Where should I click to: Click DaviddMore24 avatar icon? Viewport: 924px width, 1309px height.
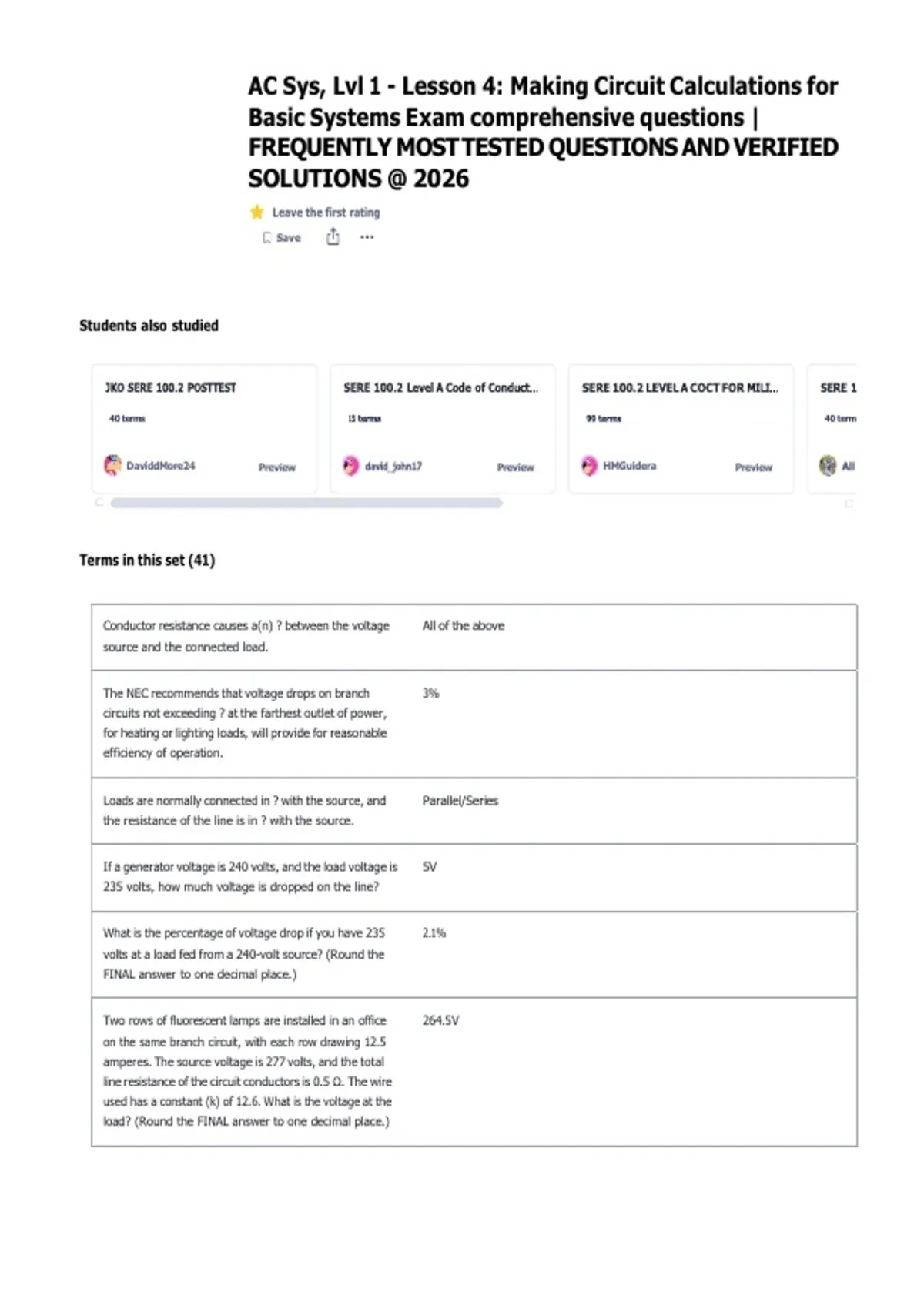112,465
